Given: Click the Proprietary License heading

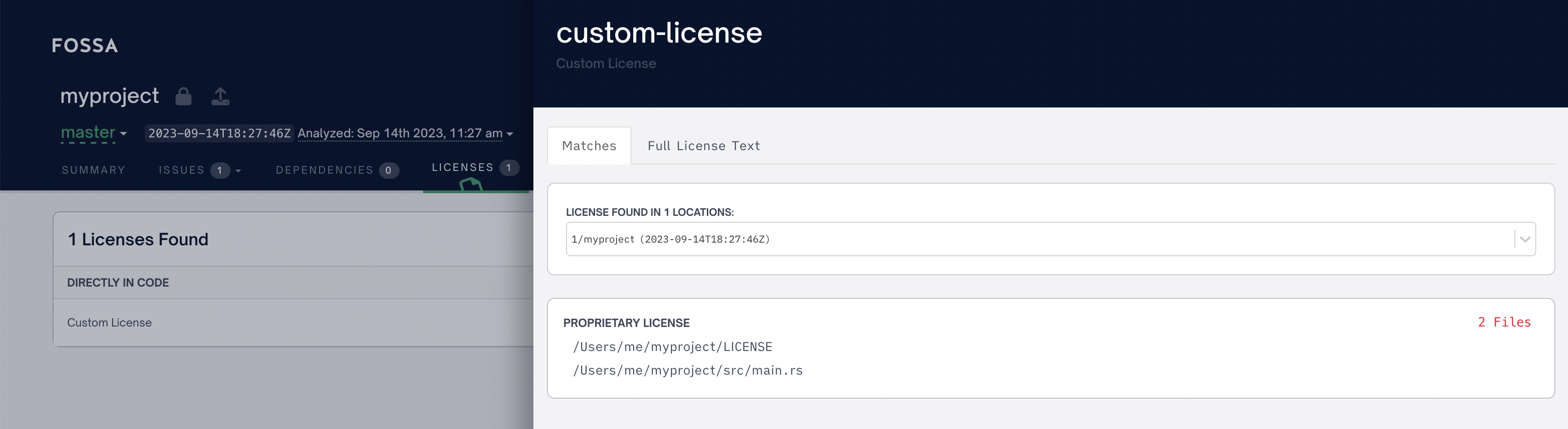Looking at the screenshot, I should tap(626, 323).
